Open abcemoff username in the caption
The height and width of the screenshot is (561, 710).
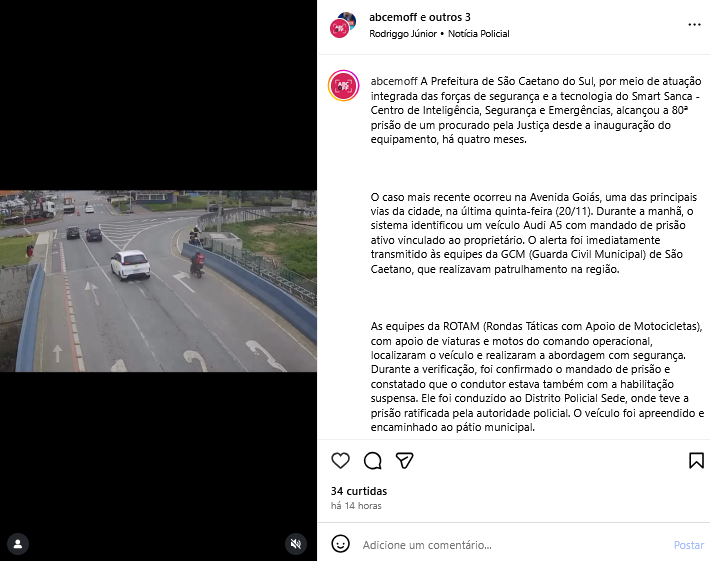click(394, 81)
